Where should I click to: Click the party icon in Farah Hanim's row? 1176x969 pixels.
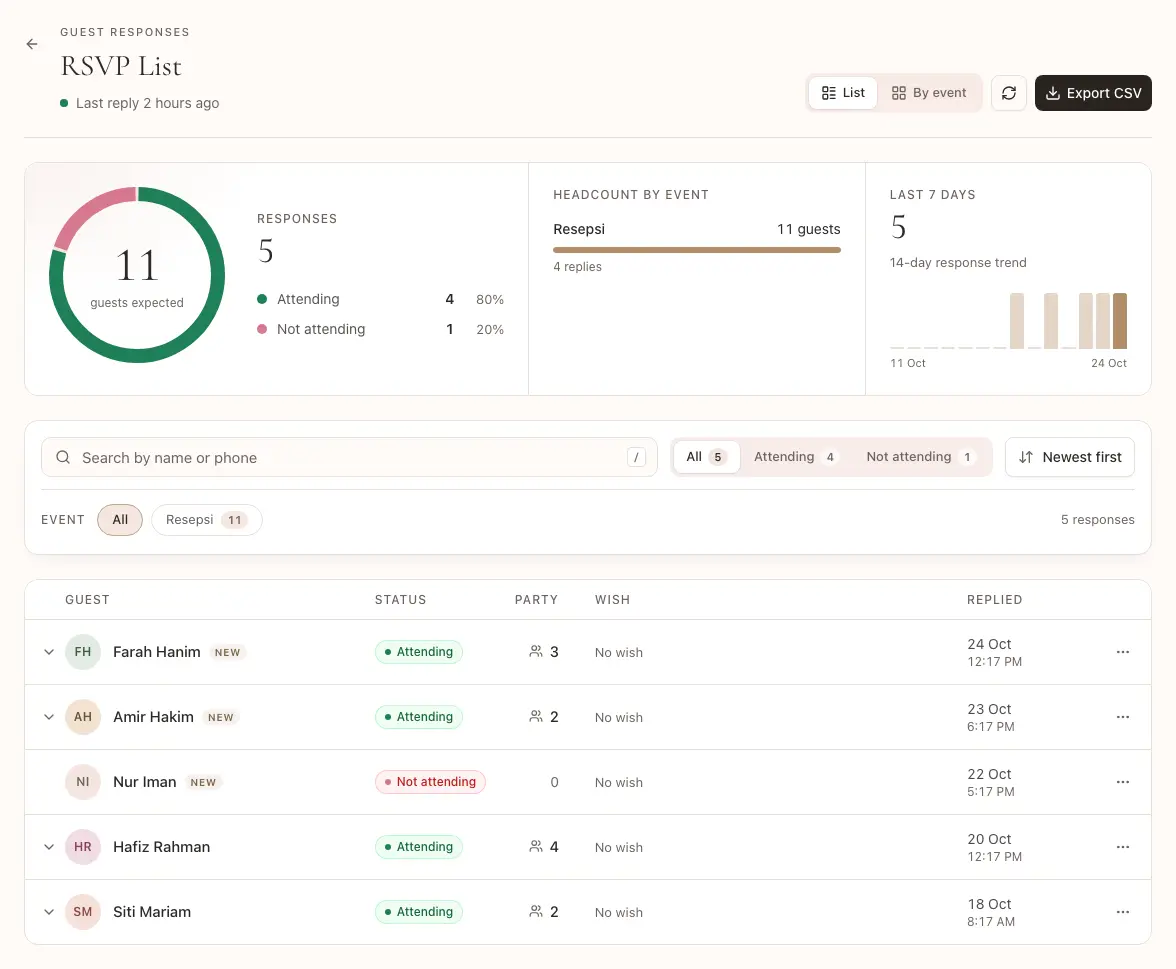coord(536,652)
